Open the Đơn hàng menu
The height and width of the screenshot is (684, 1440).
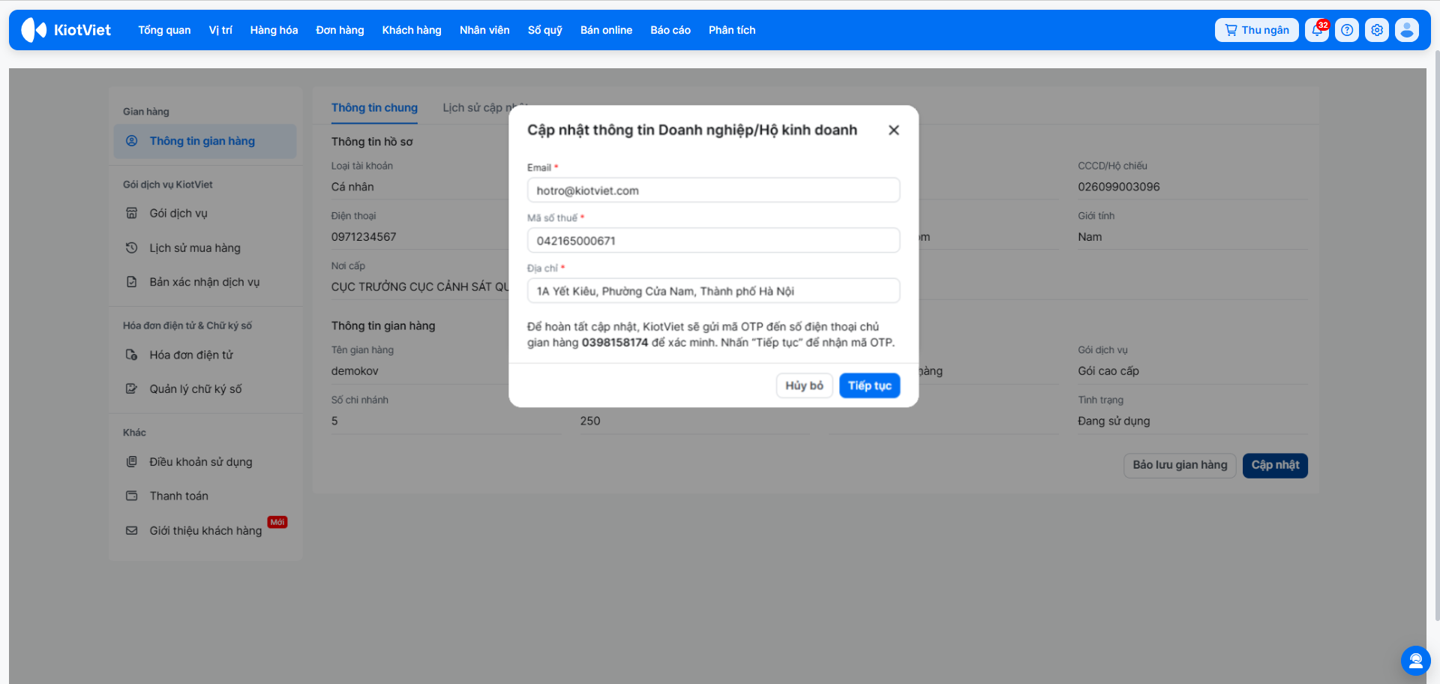[x=340, y=30]
